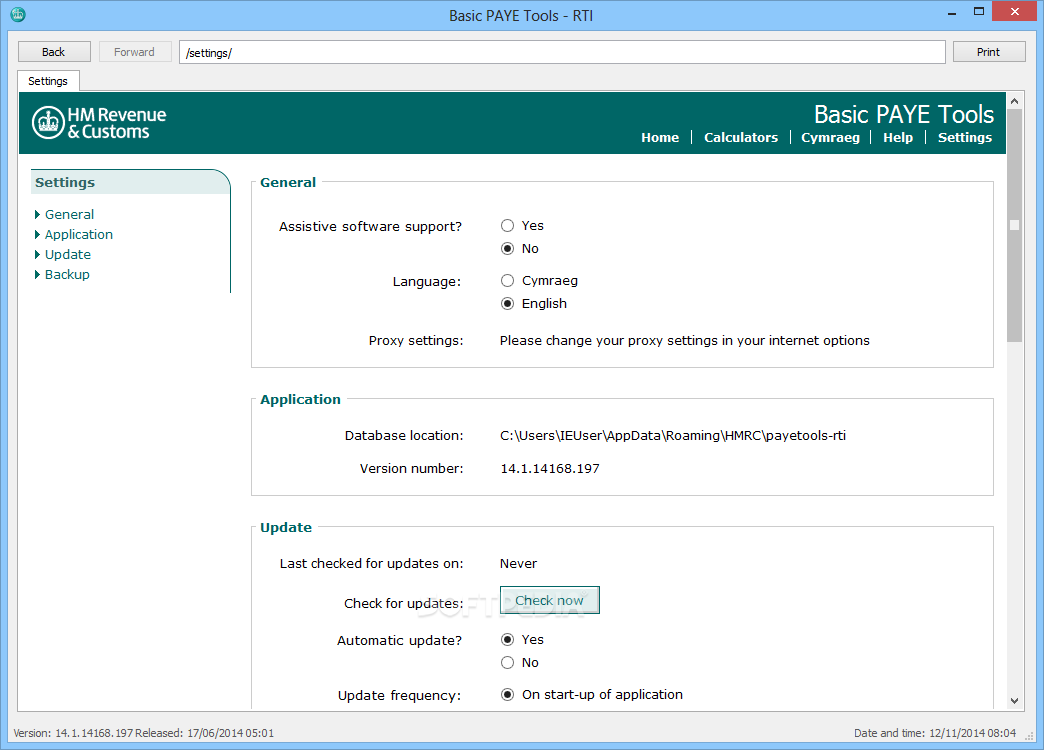Go to General section link in sidebar
Viewport: 1044px width, 750px height.
click(69, 214)
